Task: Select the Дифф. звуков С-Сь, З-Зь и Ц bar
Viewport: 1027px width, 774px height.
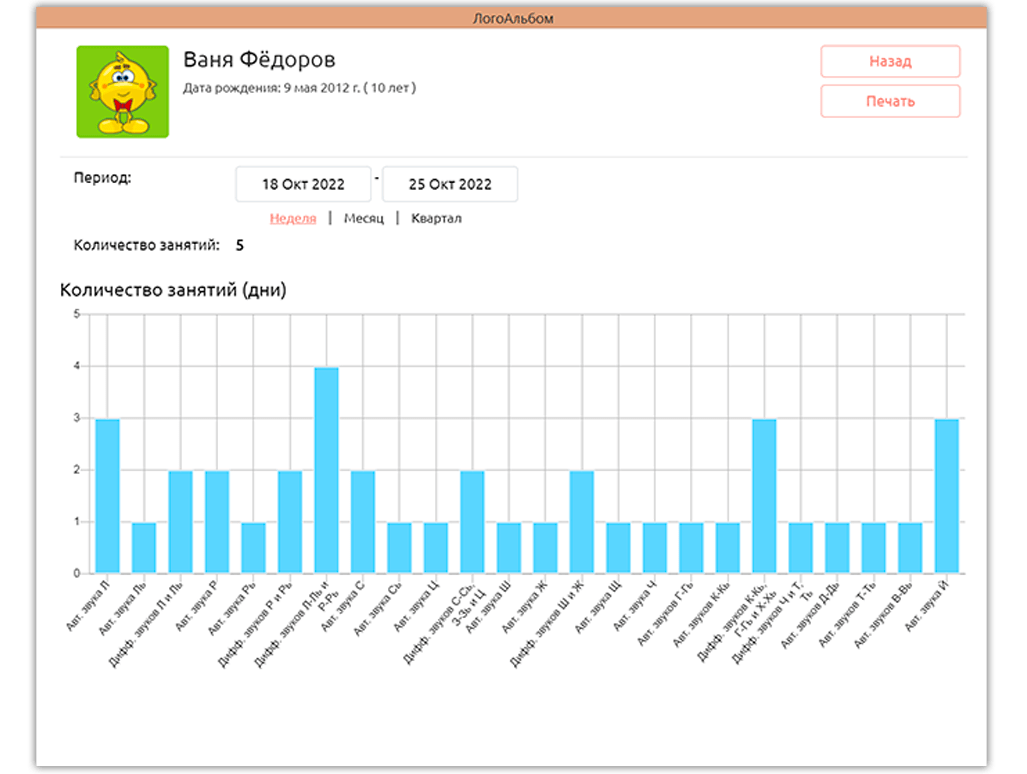Action: coord(472,521)
